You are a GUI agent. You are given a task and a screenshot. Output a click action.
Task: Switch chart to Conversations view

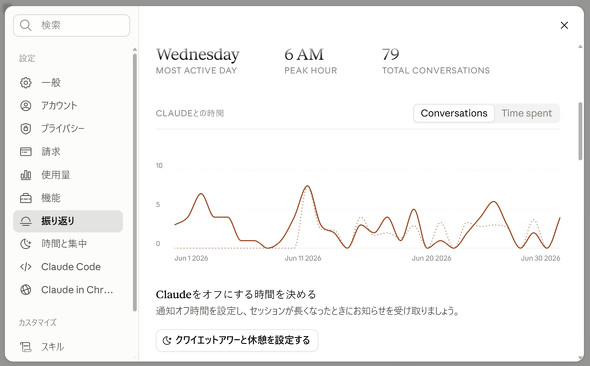[454, 113]
